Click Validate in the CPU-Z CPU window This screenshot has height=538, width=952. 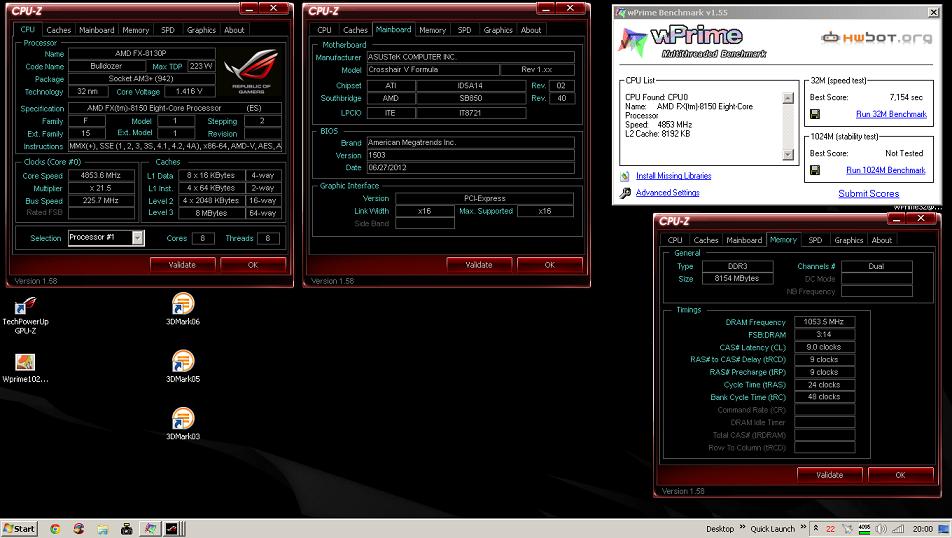tap(182, 265)
